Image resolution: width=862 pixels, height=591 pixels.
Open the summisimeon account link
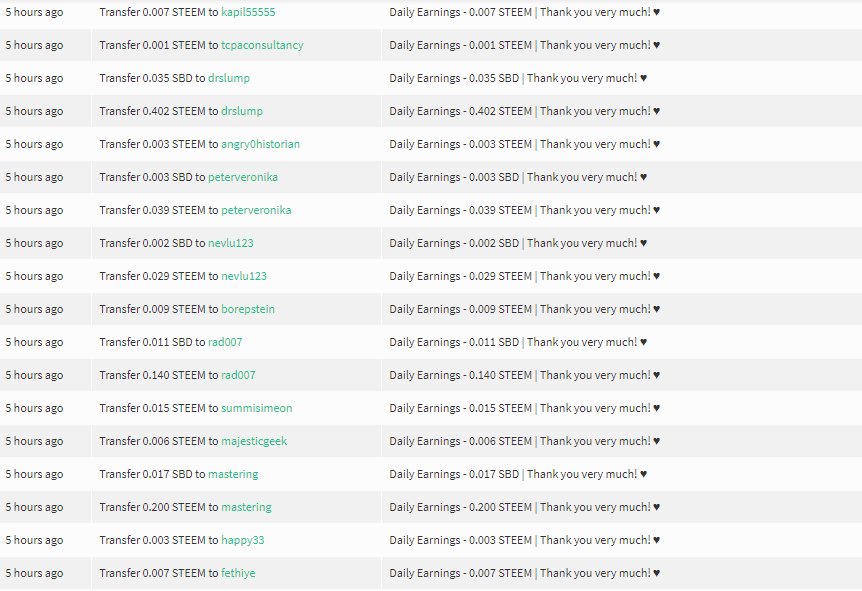[257, 408]
